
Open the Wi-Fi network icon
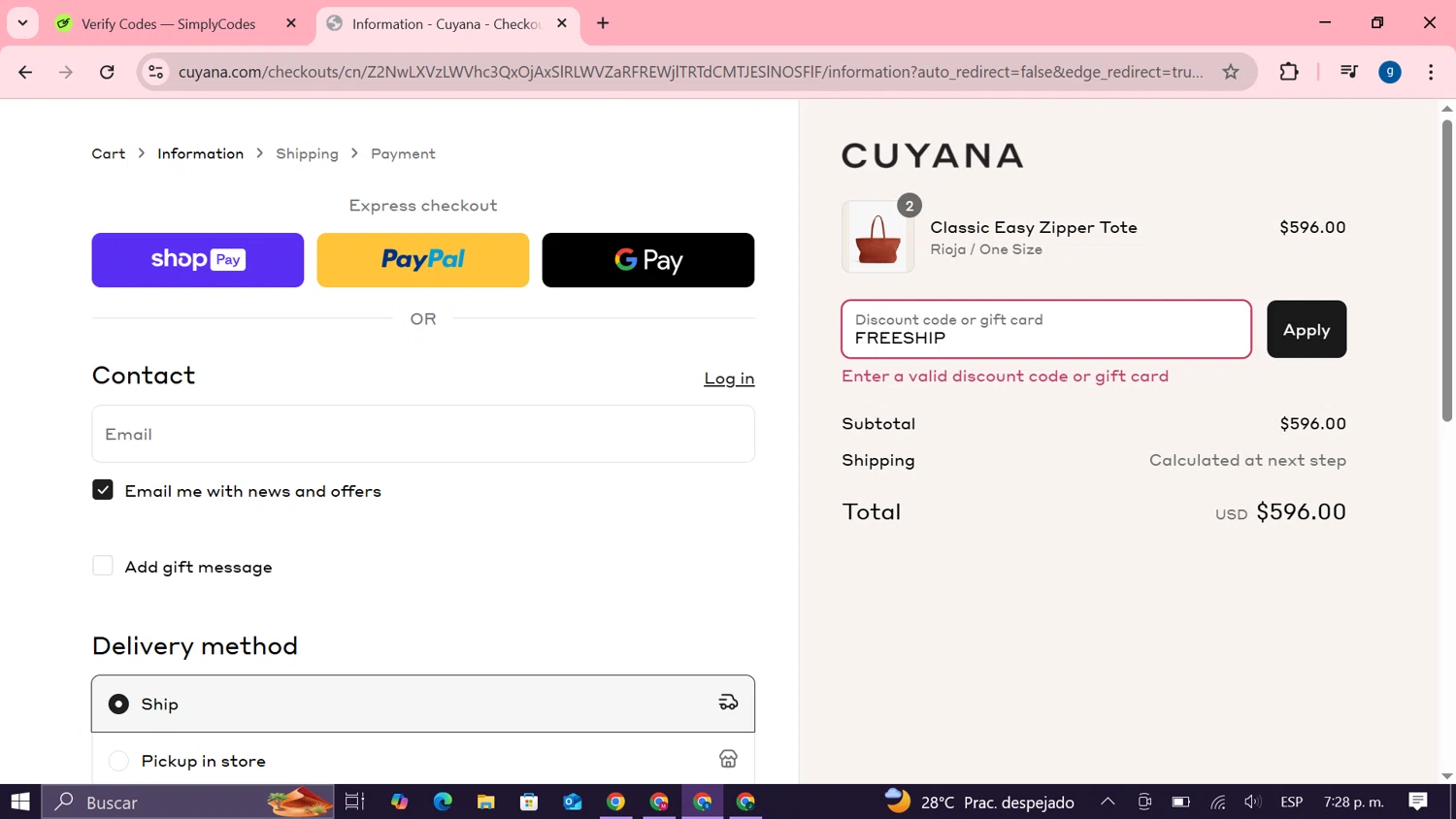pyautogui.click(x=1218, y=802)
